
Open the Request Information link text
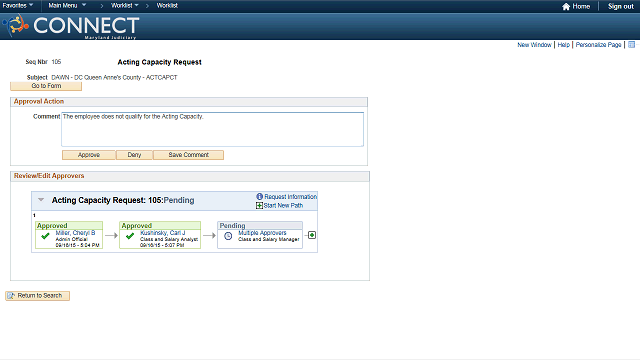coord(290,196)
